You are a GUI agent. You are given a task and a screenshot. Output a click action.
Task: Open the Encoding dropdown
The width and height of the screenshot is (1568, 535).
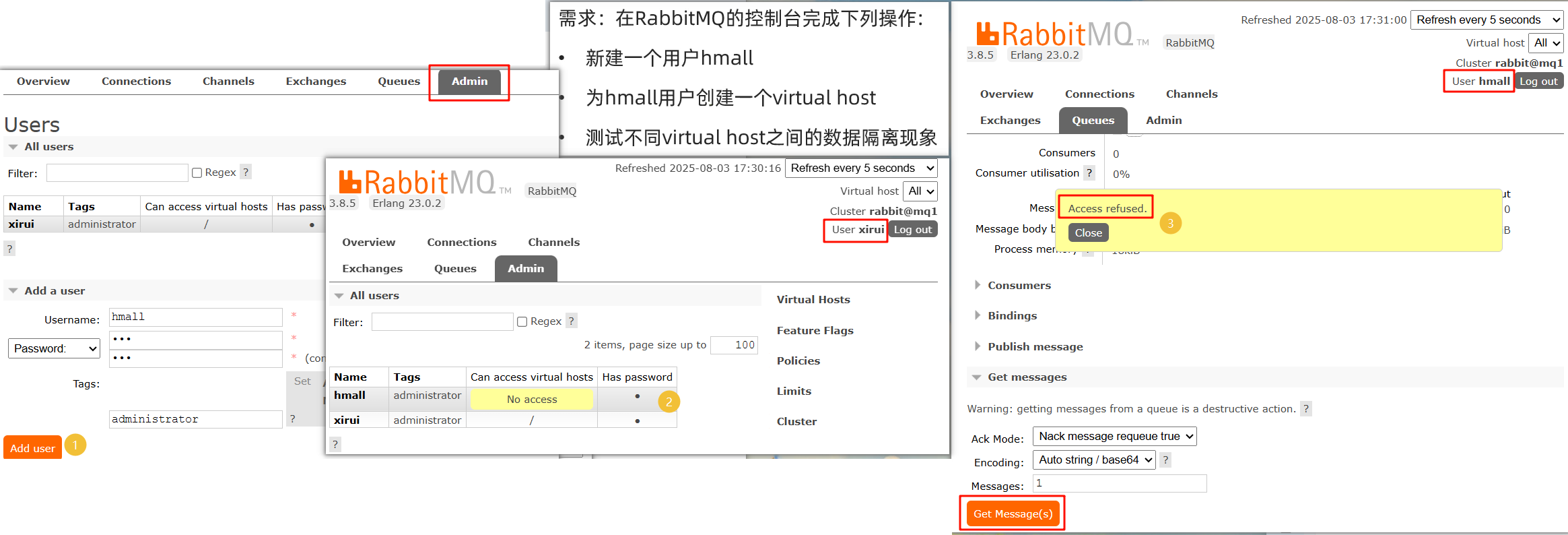coord(1095,460)
